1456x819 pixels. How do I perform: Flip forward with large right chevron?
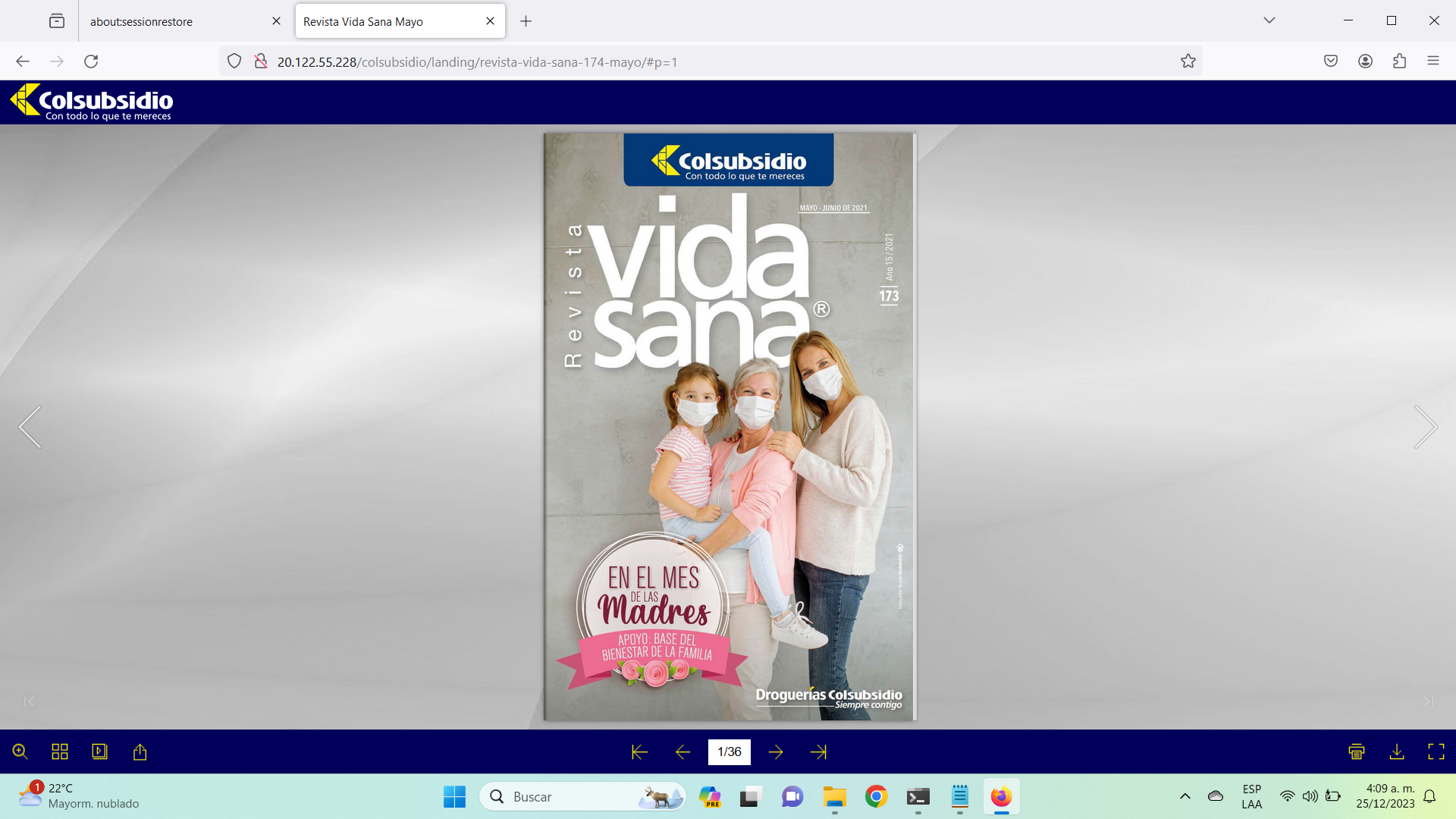[x=1425, y=427]
